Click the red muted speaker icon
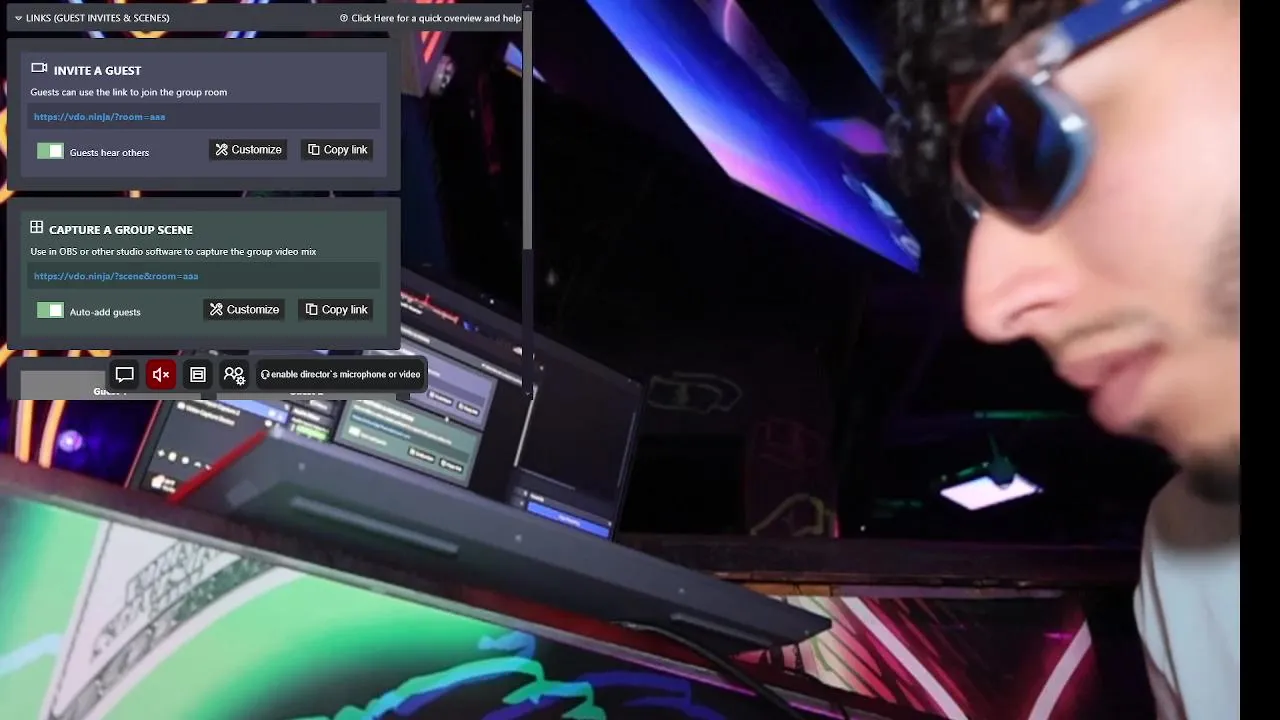Screen dimensions: 1280x720 161,375
